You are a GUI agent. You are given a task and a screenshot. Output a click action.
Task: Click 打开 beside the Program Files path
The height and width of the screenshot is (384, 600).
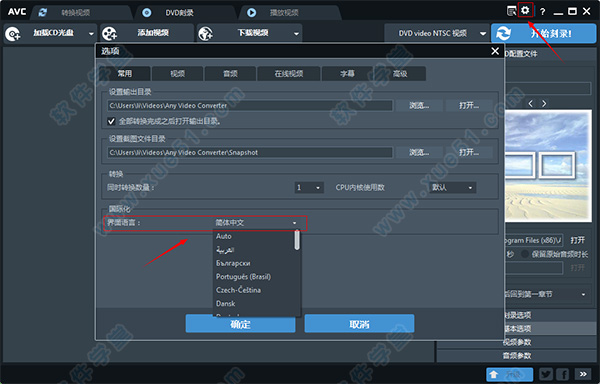[577, 240]
